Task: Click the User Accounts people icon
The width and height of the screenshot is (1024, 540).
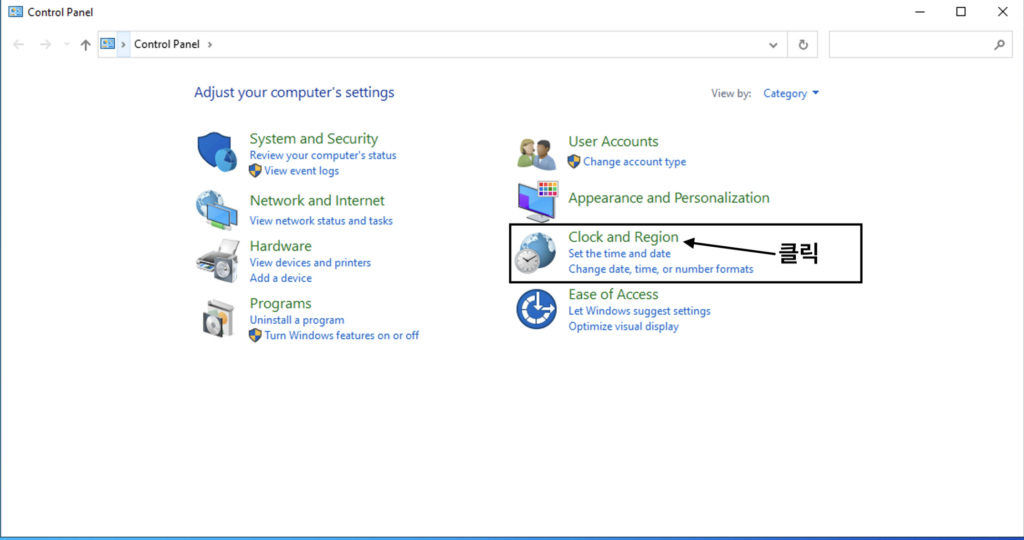Action: pos(537,154)
